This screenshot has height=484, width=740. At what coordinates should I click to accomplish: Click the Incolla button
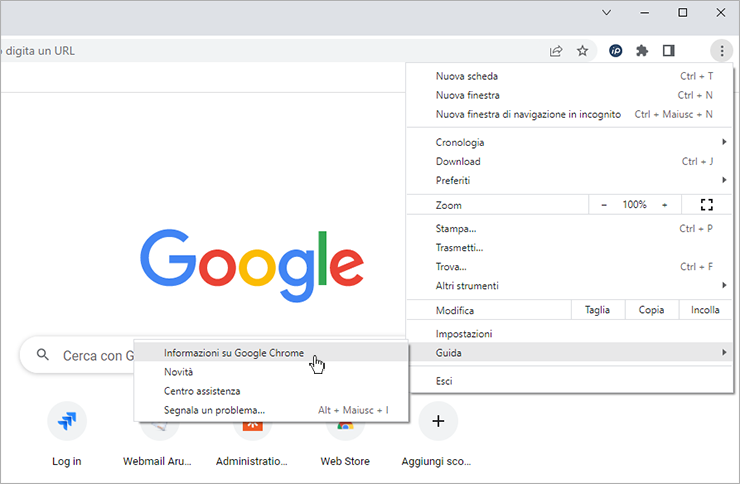coord(705,310)
